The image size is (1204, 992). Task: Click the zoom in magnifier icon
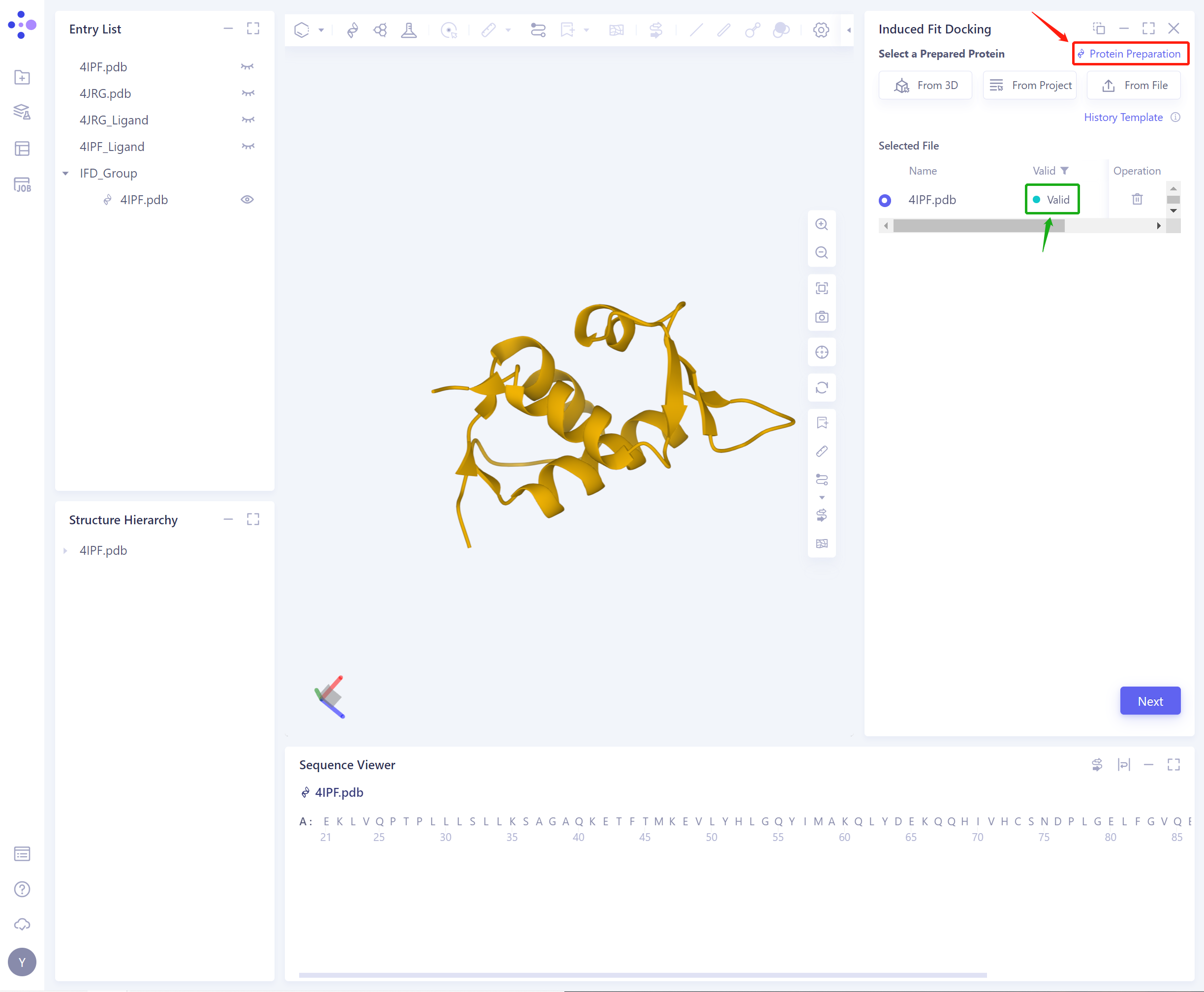[822, 225]
